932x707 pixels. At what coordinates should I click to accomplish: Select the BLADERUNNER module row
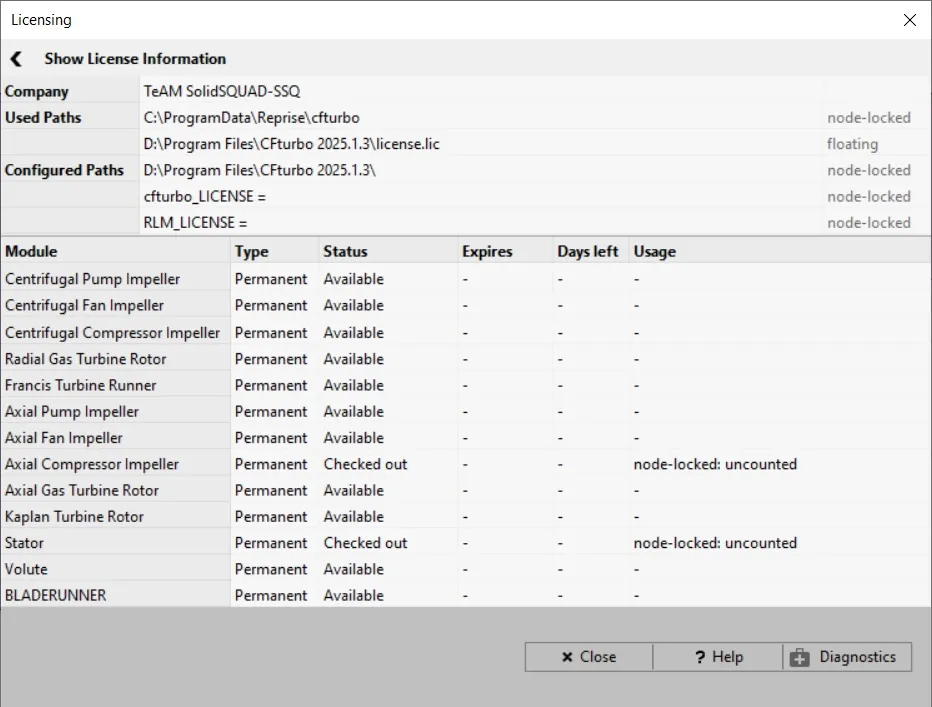466,595
